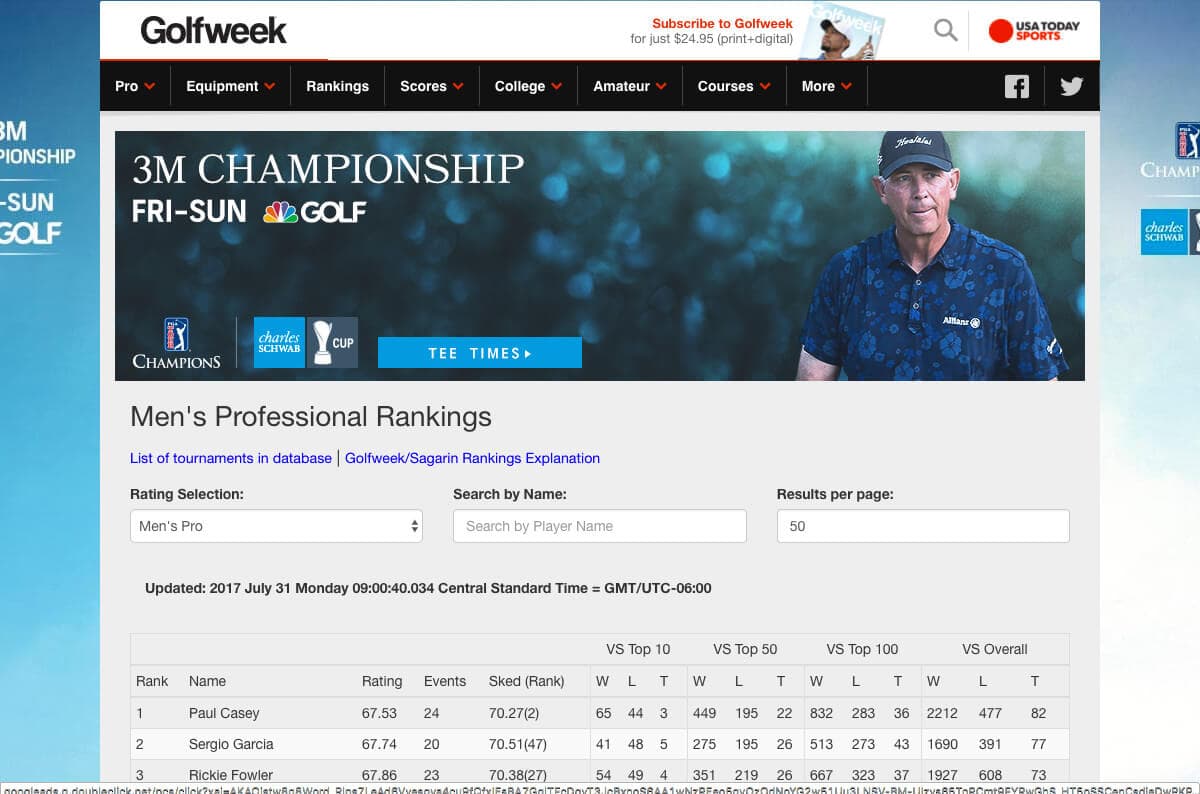This screenshot has width=1200, height=794.
Task: Open the Facebook page icon
Action: (x=1017, y=86)
